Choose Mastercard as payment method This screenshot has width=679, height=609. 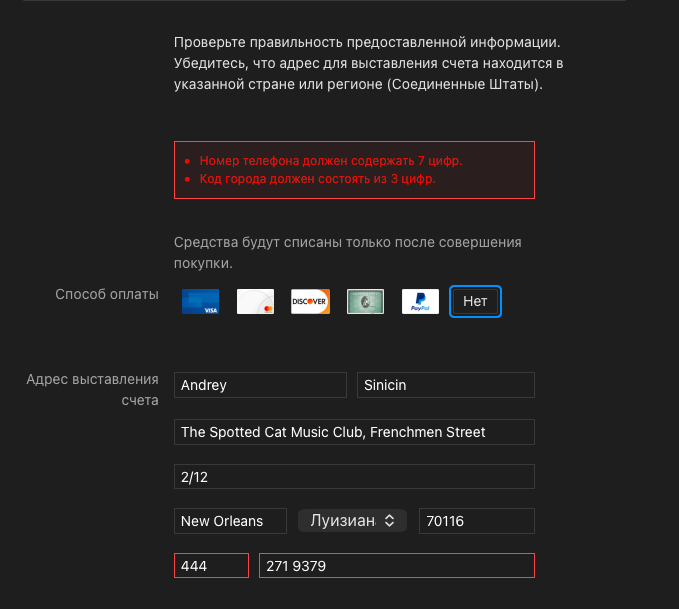255,301
